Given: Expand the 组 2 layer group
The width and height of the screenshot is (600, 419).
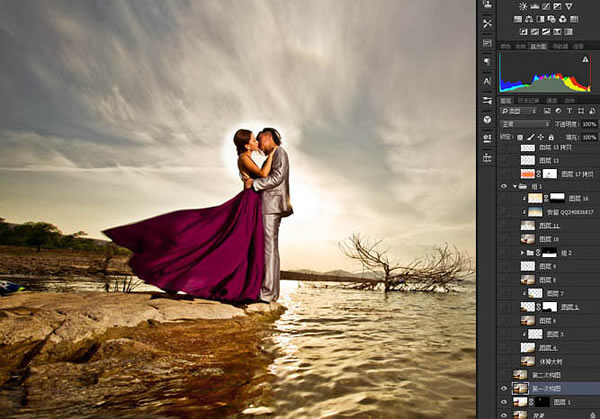Looking at the screenshot, I should [522, 253].
